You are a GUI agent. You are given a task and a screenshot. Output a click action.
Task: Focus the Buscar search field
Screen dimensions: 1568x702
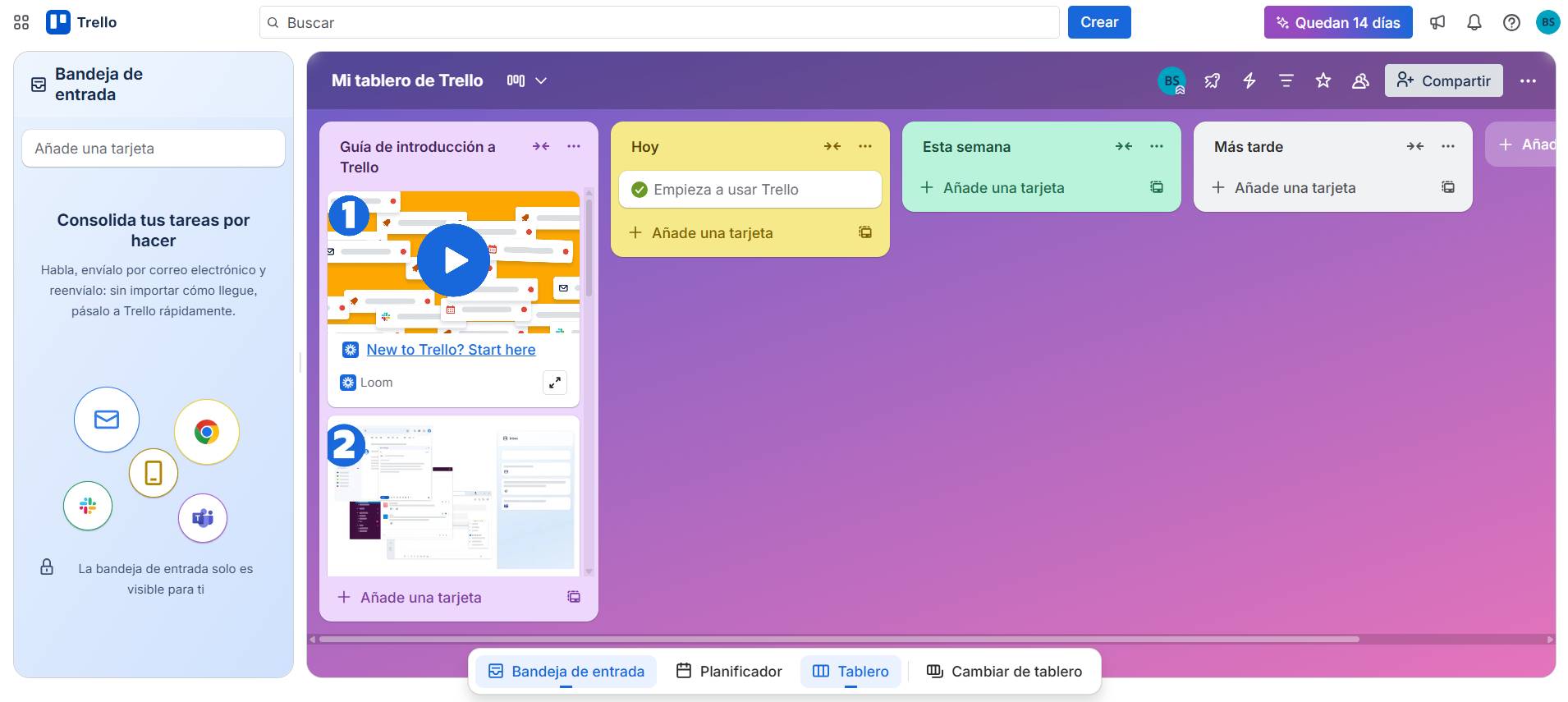659,22
